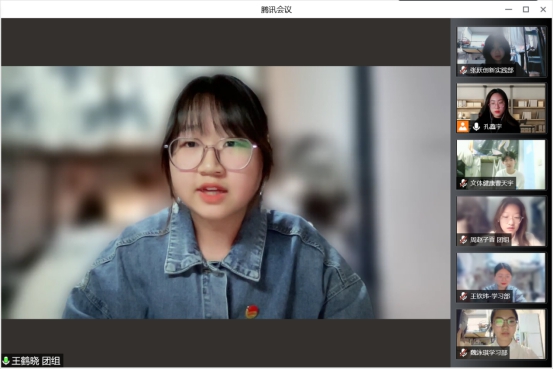Click the main speaker video of 王鹤晓
Viewport: 553px width, 369px height.
(x=226, y=192)
